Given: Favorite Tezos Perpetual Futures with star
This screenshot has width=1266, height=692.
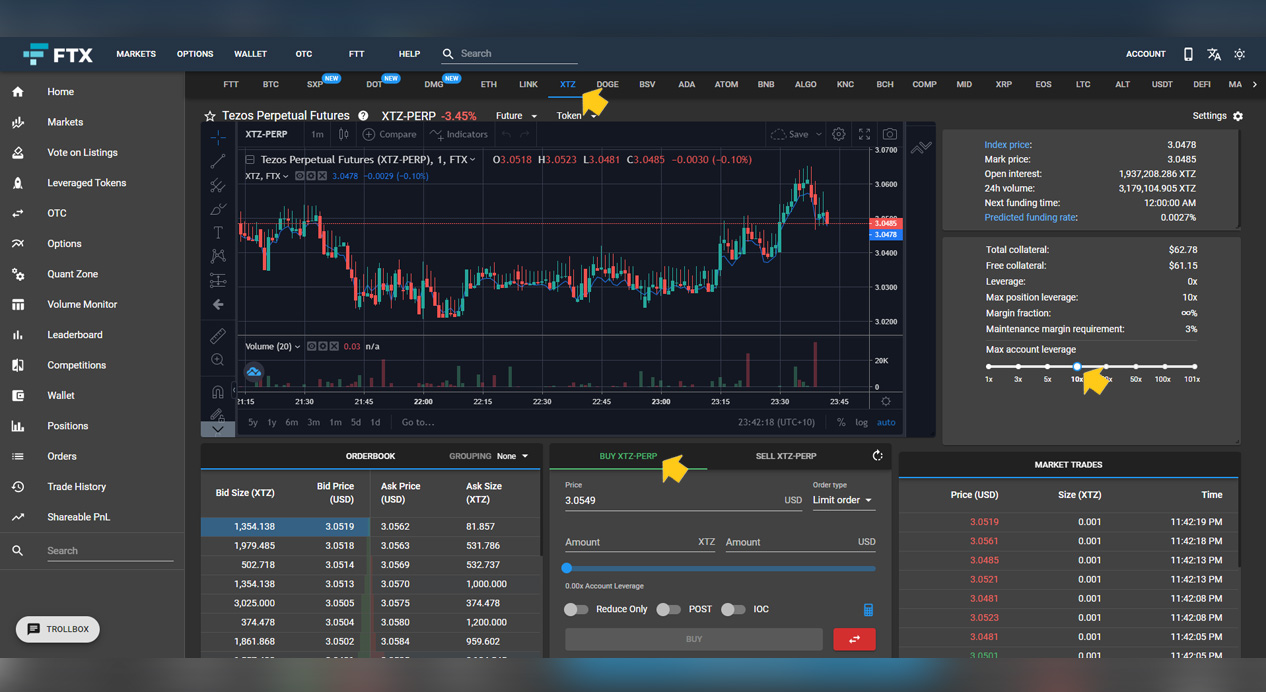Looking at the screenshot, I should 210,116.
